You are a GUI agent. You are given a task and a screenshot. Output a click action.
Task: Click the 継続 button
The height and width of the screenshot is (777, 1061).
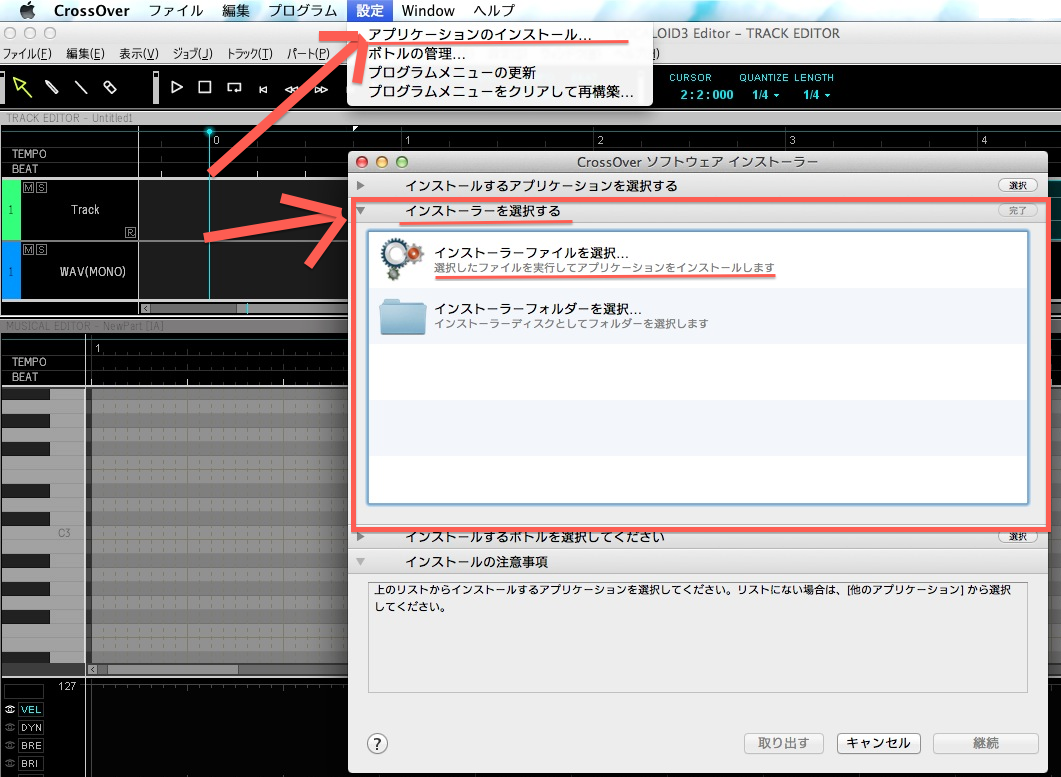pyautogui.click(x=985, y=743)
